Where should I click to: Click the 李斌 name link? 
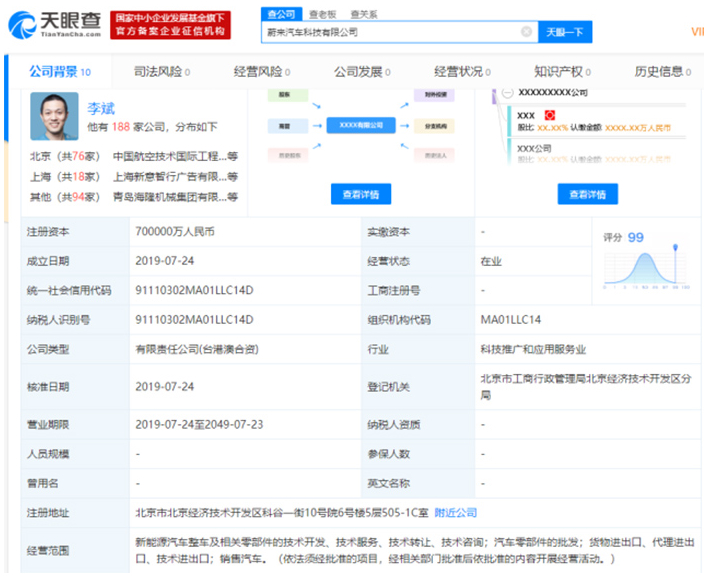100,107
